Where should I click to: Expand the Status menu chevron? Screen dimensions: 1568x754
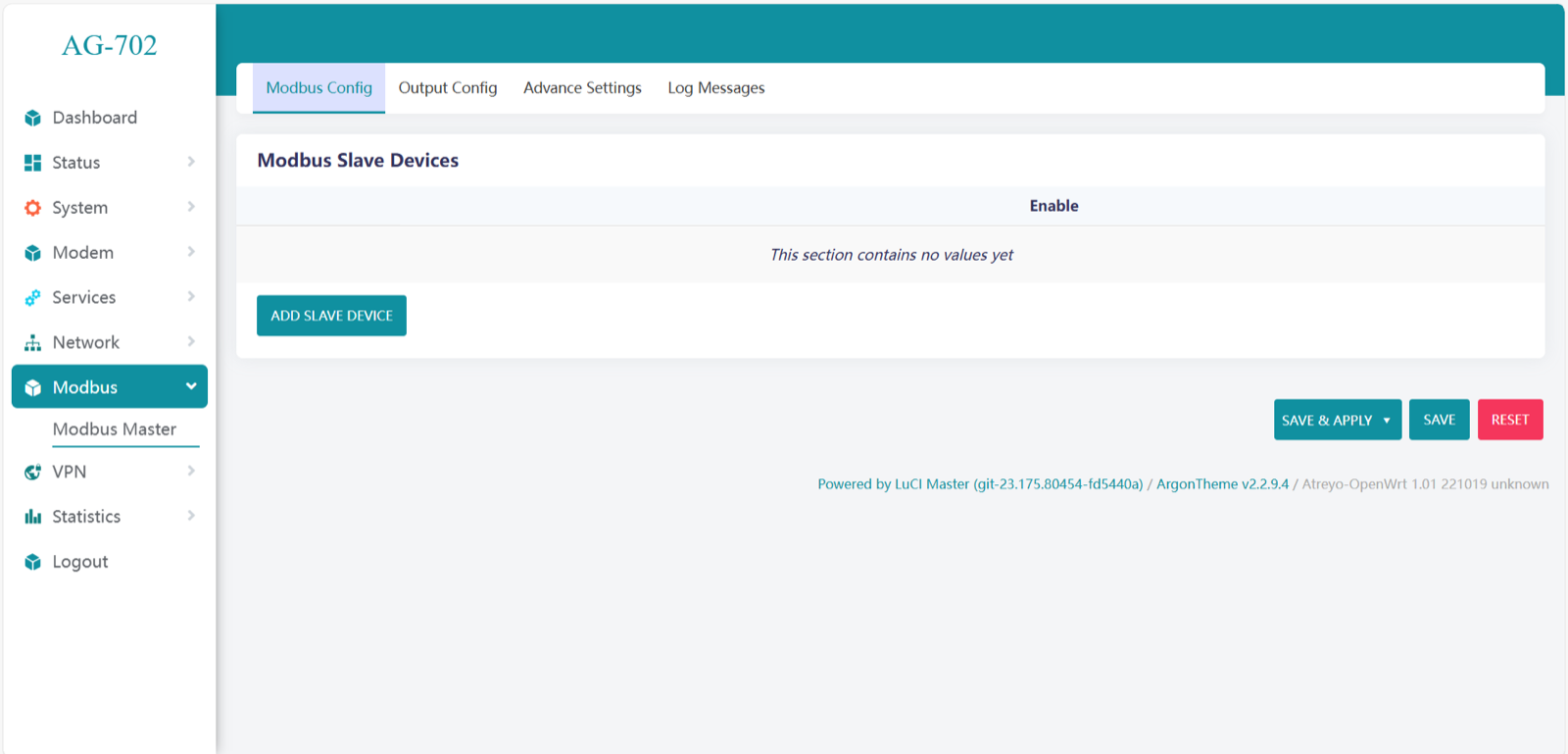191,162
